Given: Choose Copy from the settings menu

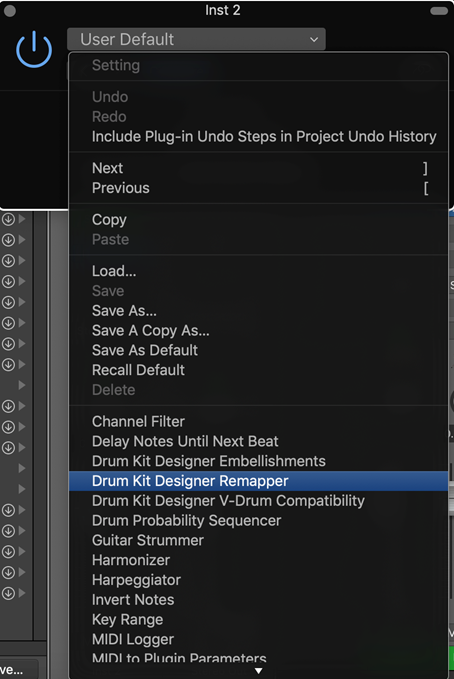Looking at the screenshot, I should click(259, 220).
